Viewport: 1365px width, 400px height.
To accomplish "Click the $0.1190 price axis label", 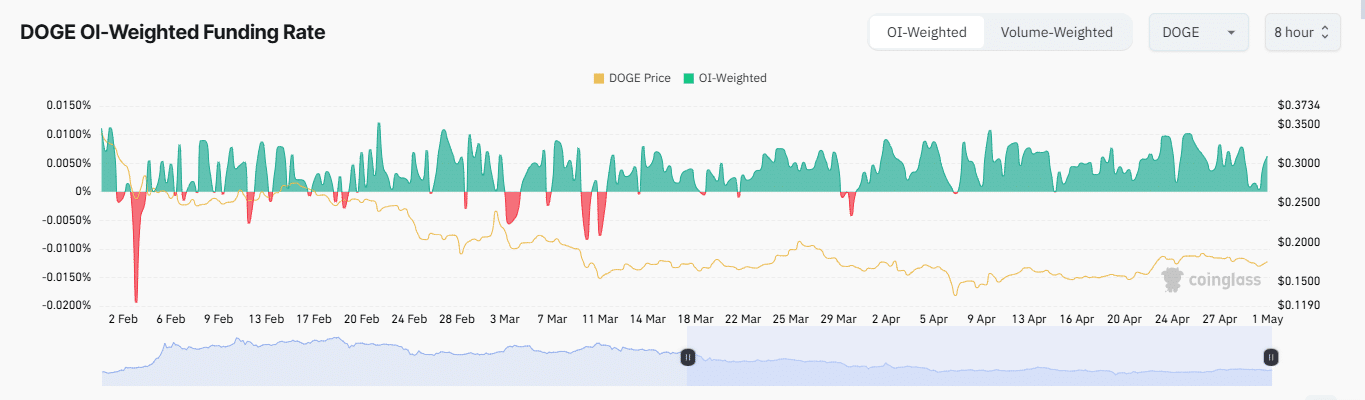I will click(x=1300, y=305).
